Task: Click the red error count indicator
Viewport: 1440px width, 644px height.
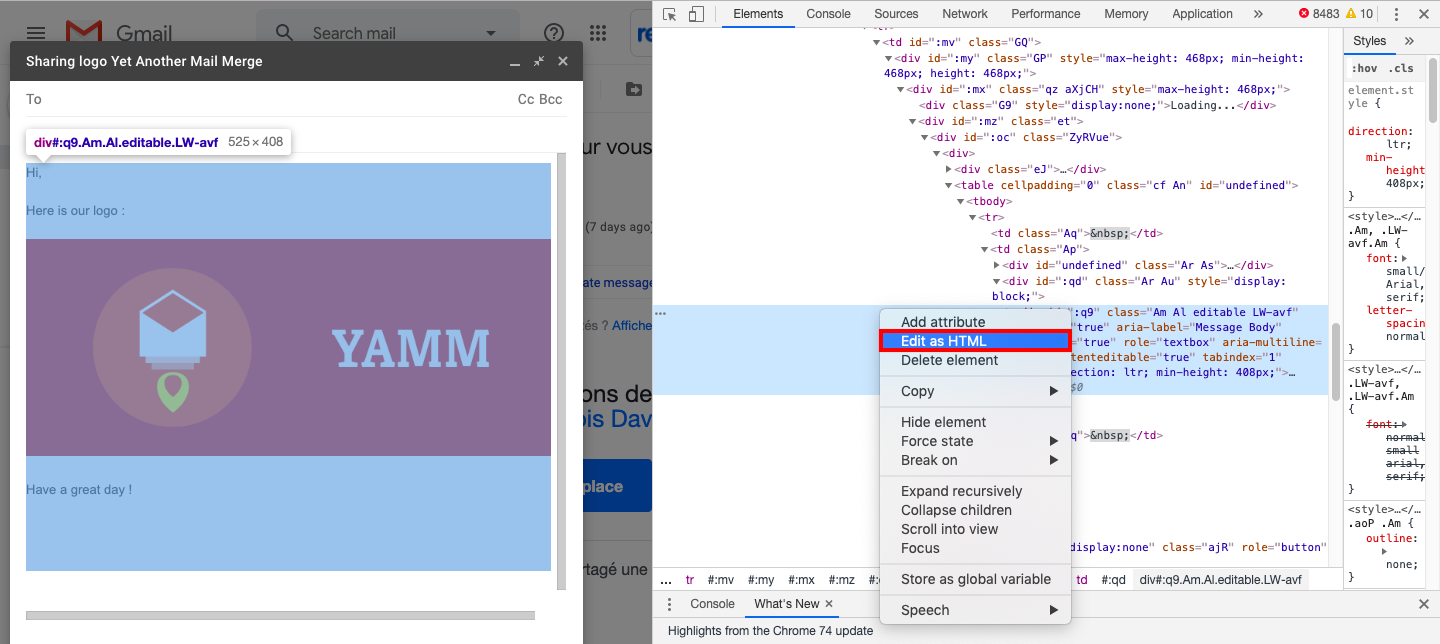Action: click(x=1318, y=14)
